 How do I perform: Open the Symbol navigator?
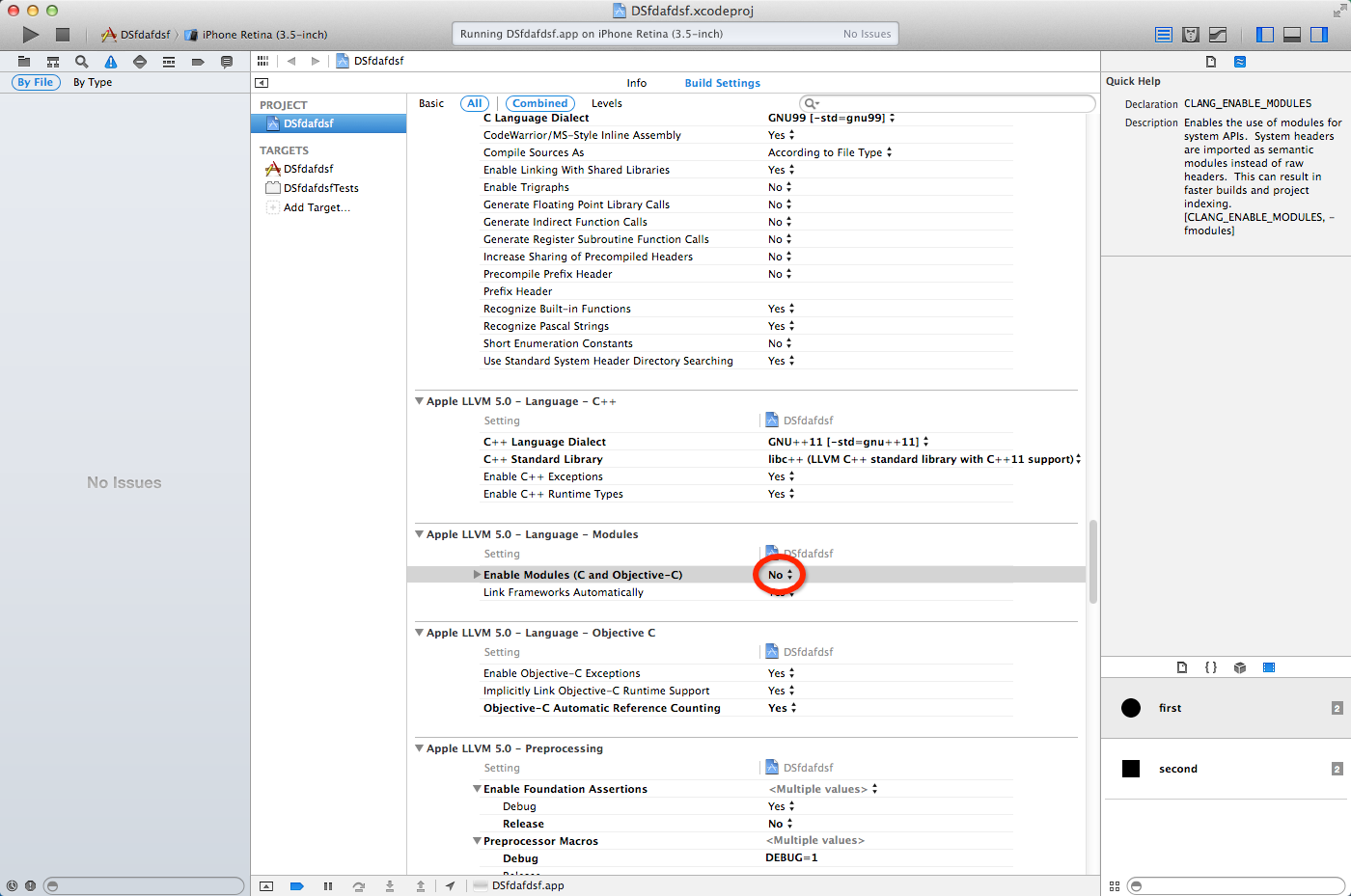click(53, 62)
